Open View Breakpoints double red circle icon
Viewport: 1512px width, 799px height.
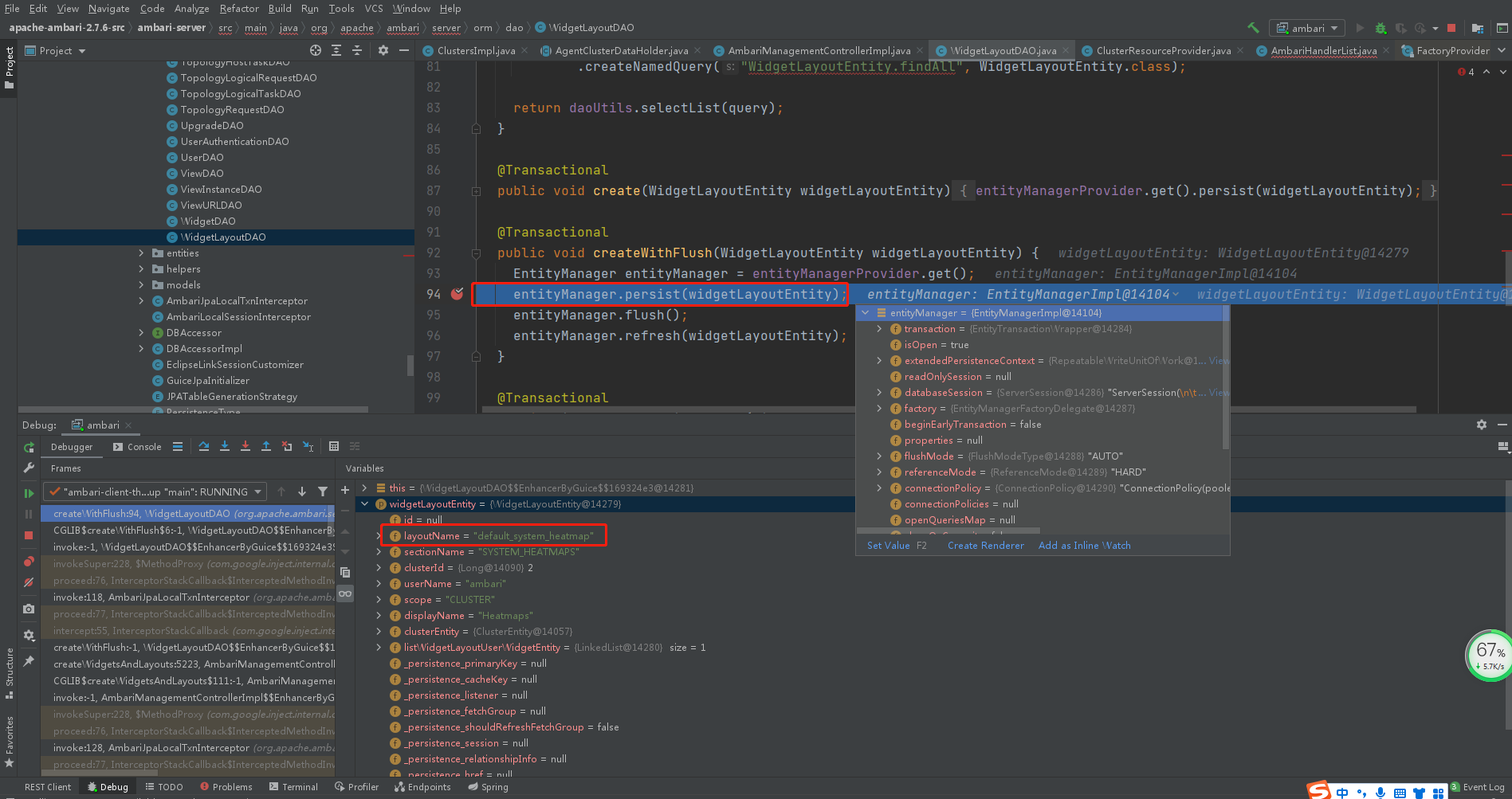click(x=29, y=561)
